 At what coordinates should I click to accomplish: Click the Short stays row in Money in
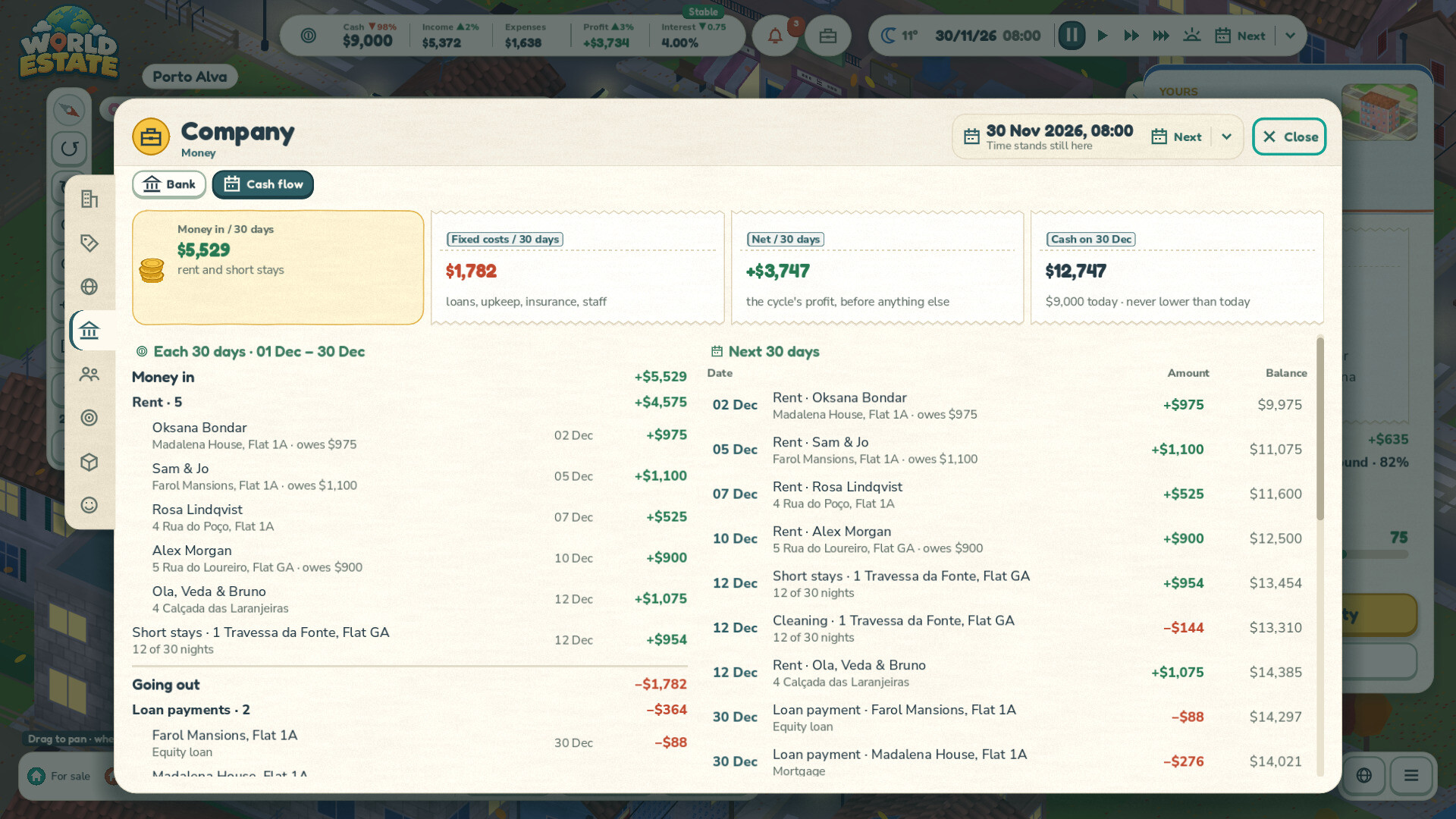click(409, 640)
